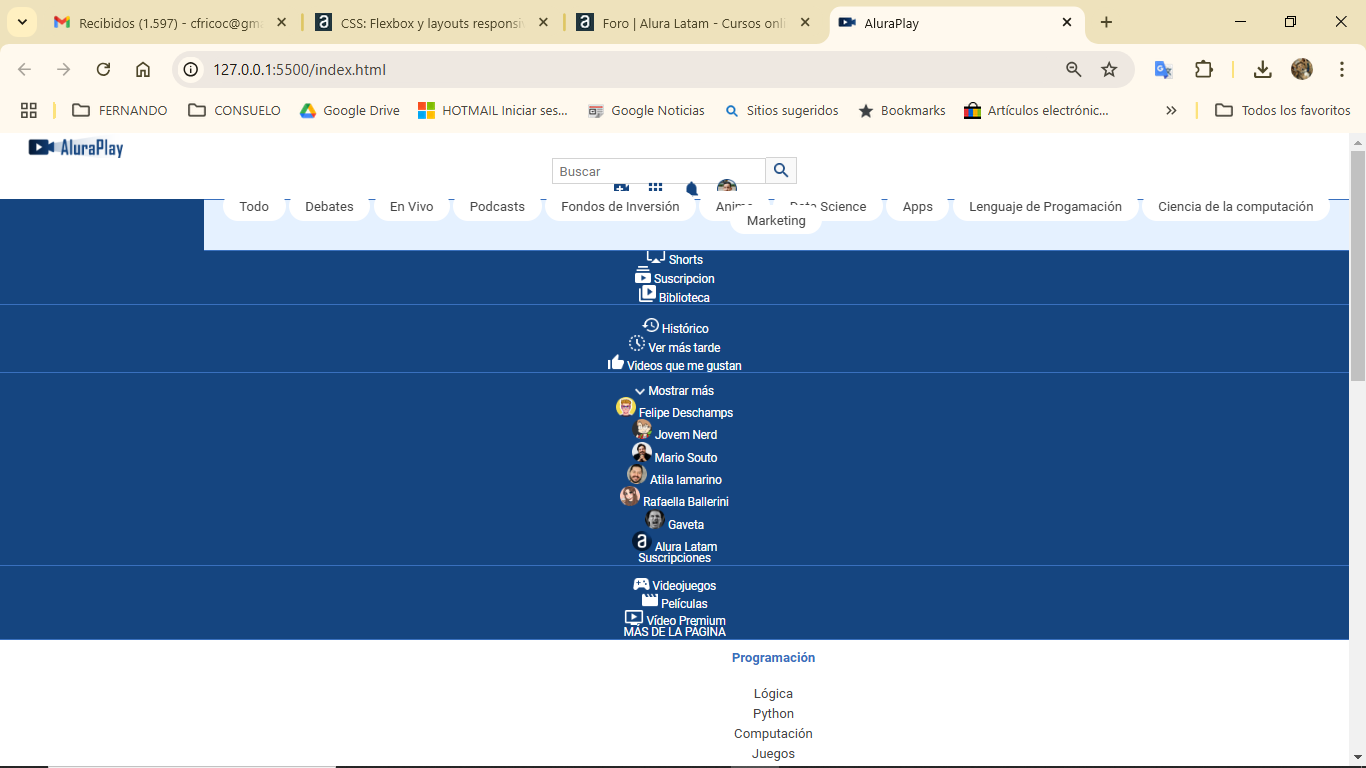Click Gaveta channel avatar
Viewport: 1366px width, 768px height.
(x=655, y=520)
